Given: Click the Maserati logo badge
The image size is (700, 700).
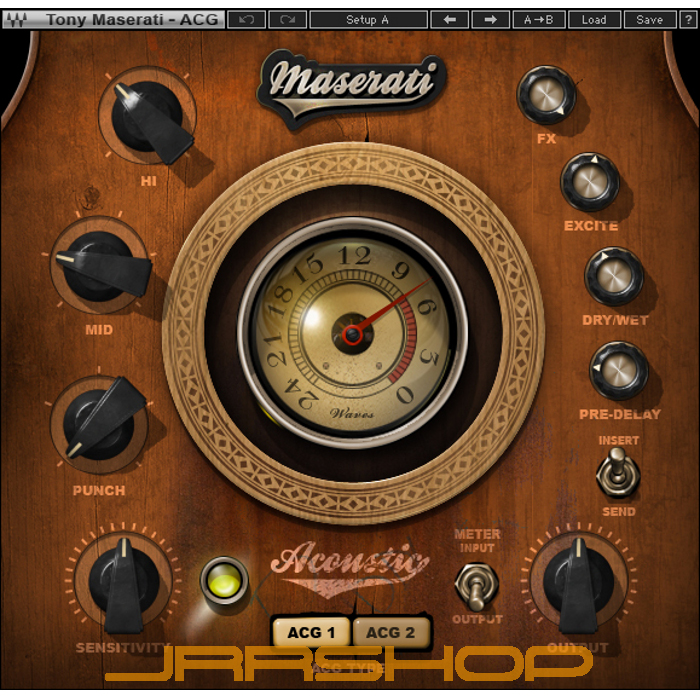Looking at the screenshot, I should coord(352,87).
